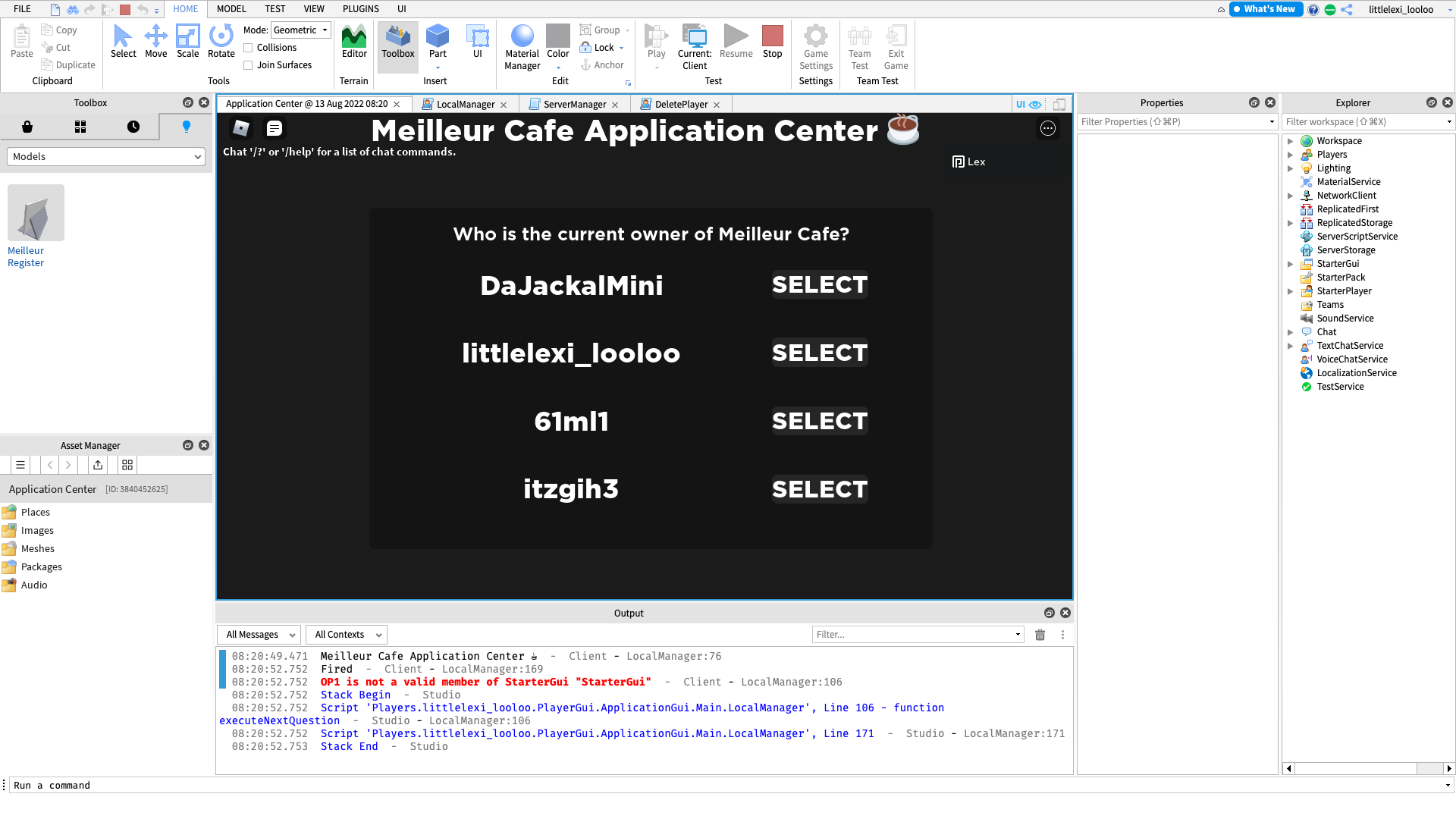The image size is (1456, 819).
Task: Click the Roblox menu icon in viewport
Action: pos(241,128)
